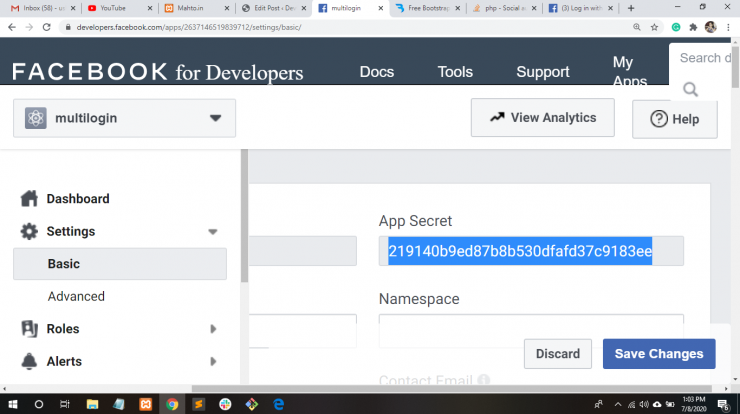740x414 pixels.
Task: Select the Basic settings item
Action: pos(120,264)
